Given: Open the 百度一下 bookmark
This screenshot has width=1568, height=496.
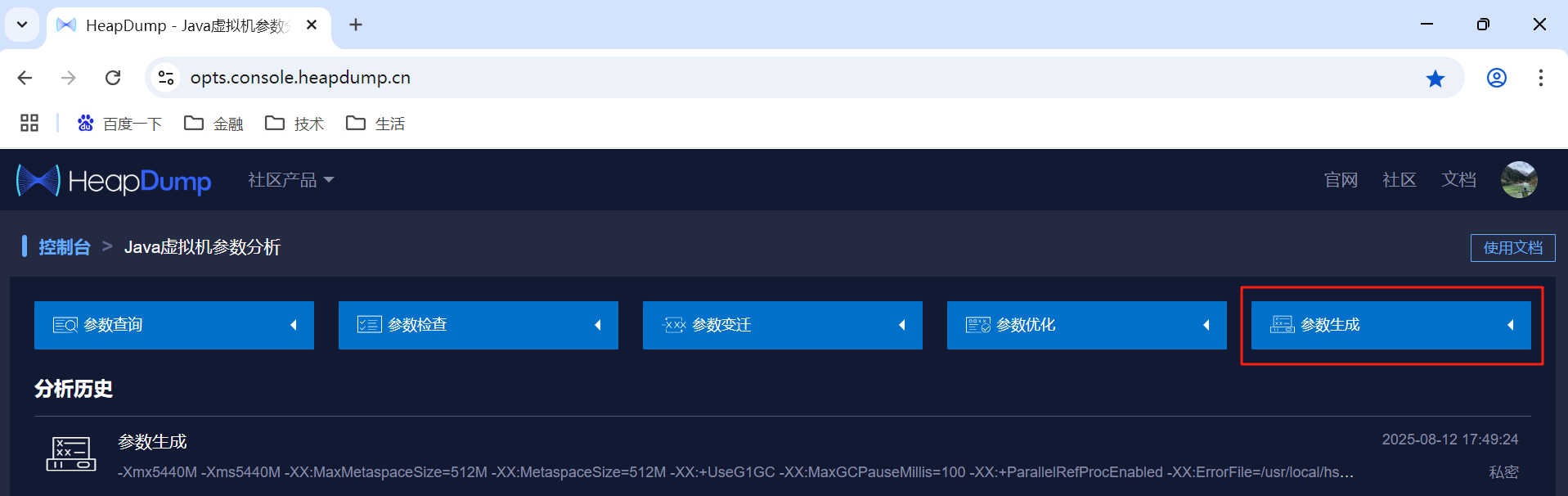Looking at the screenshot, I should pos(119,124).
